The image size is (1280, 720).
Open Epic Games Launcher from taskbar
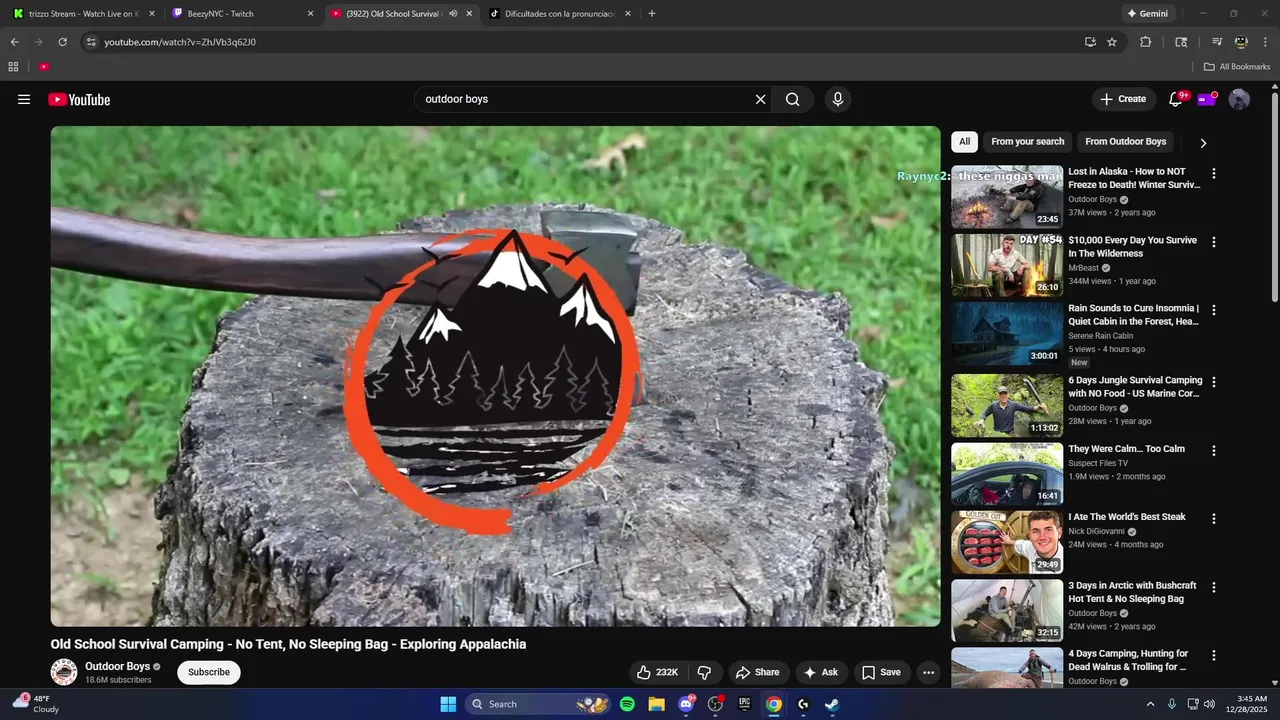point(744,704)
